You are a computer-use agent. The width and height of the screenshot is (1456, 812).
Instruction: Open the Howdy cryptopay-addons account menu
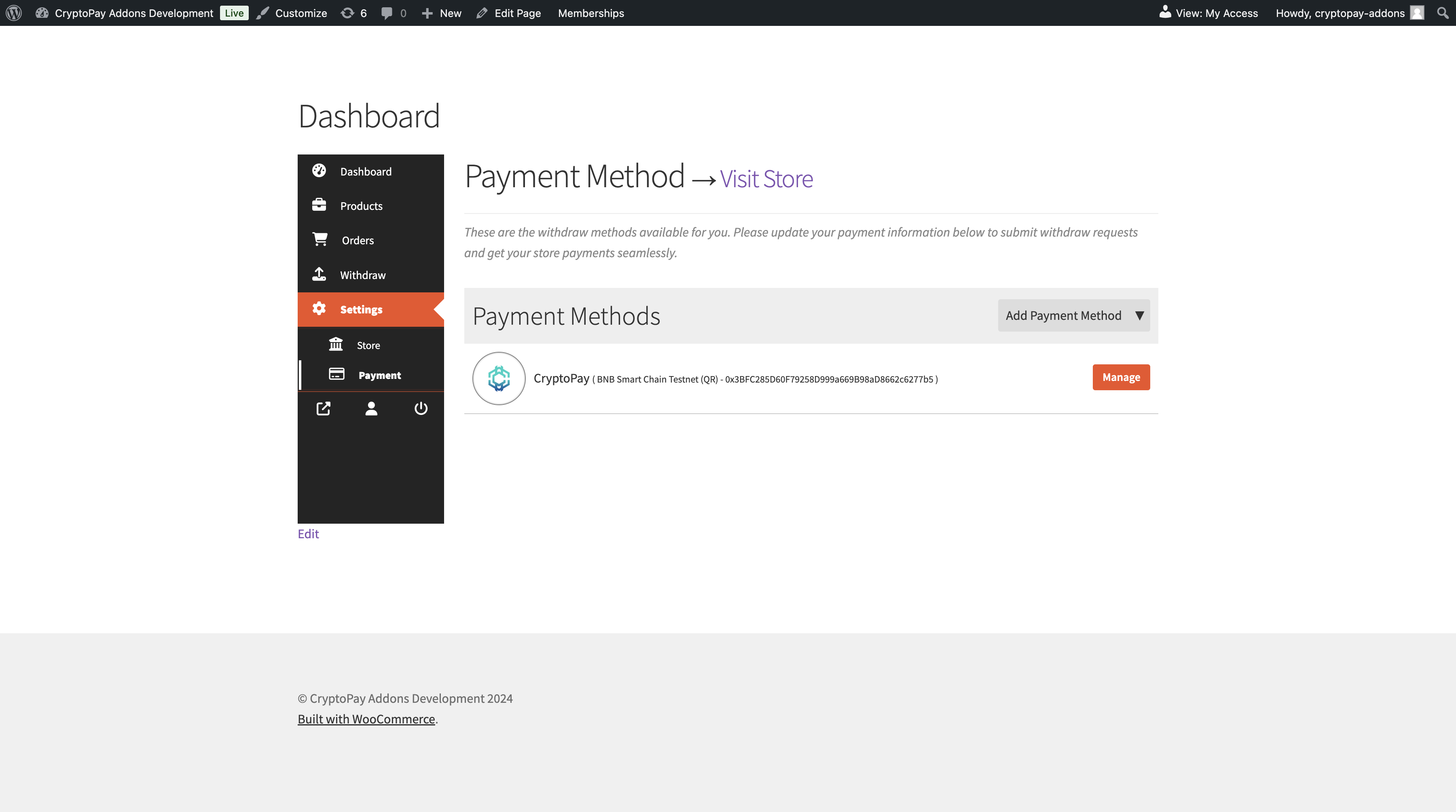click(1340, 13)
